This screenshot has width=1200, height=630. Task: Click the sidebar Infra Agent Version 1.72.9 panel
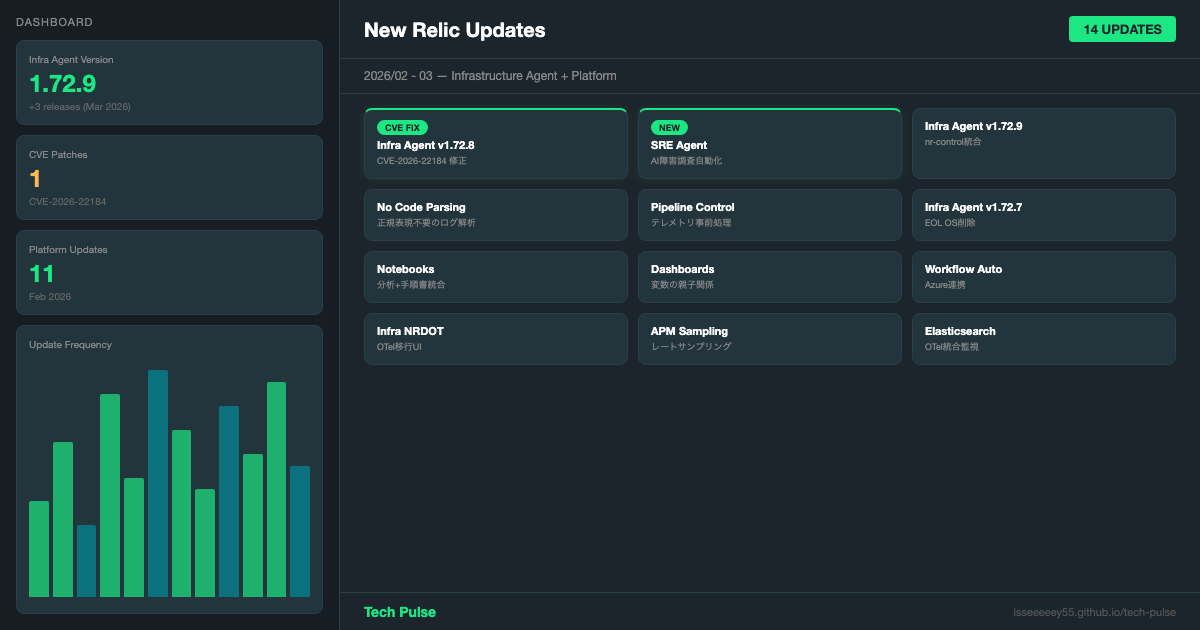click(x=169, y=82)
